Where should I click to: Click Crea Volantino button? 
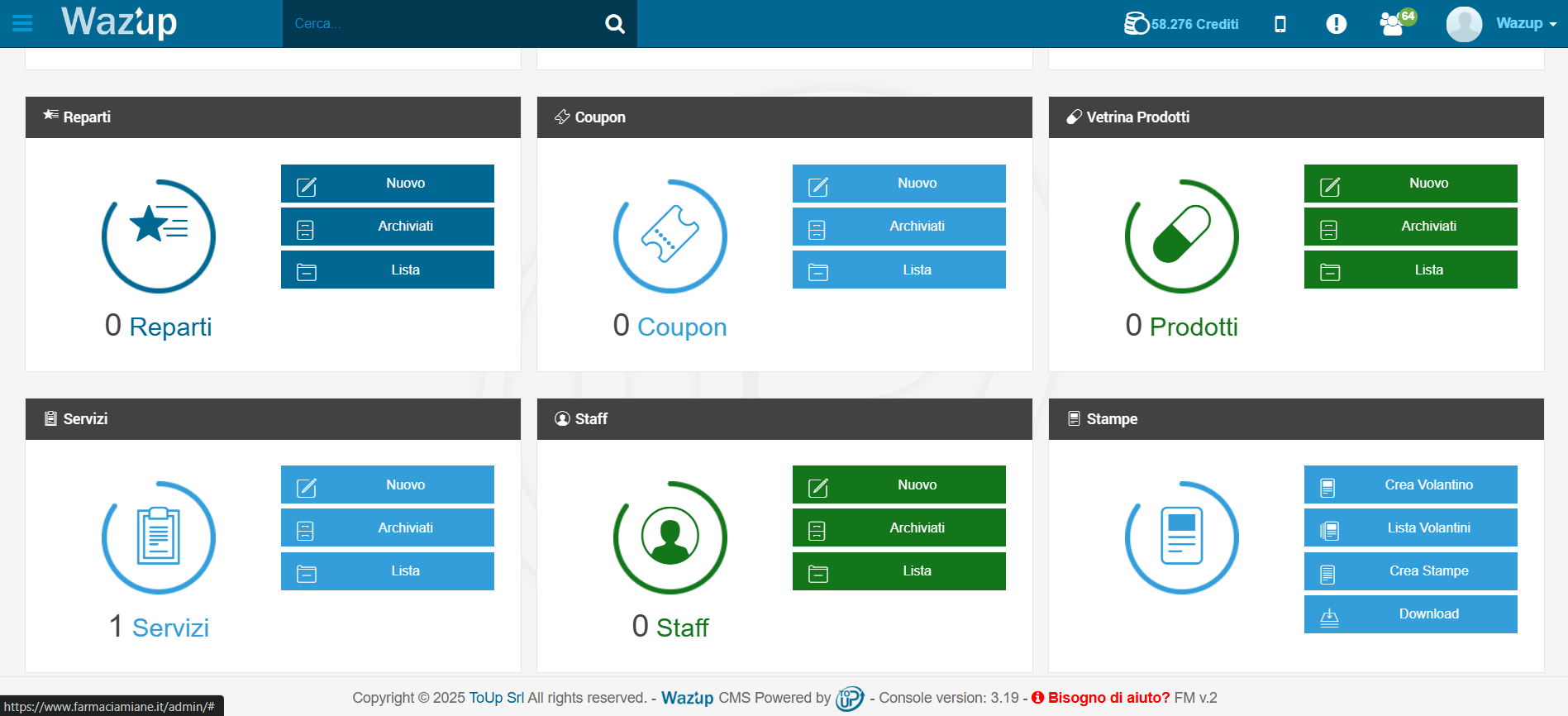point(1410,485)
